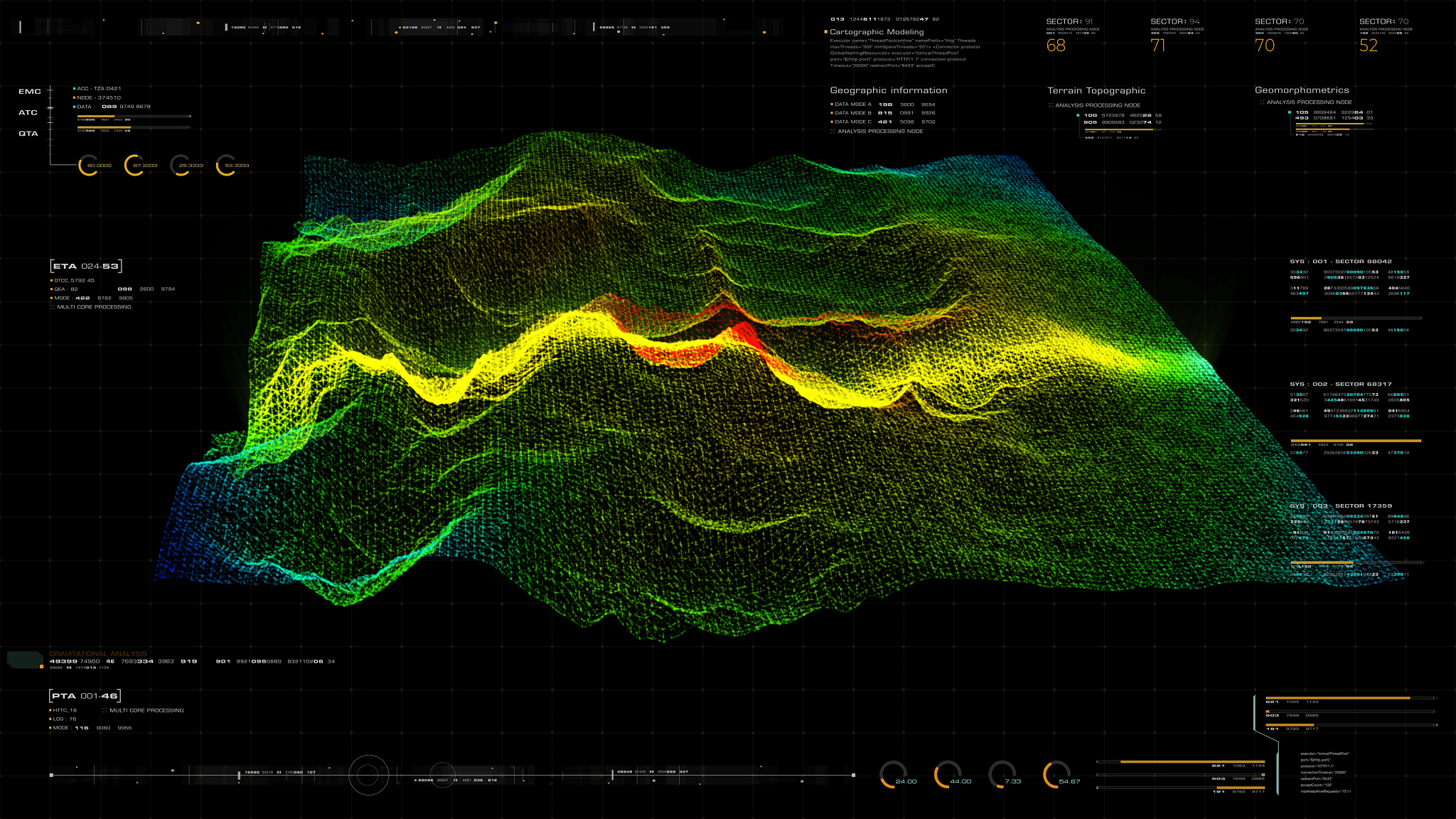Click the 60.0000 circular gauge
Screen dimensions: 1456x819
coord(90,165)
